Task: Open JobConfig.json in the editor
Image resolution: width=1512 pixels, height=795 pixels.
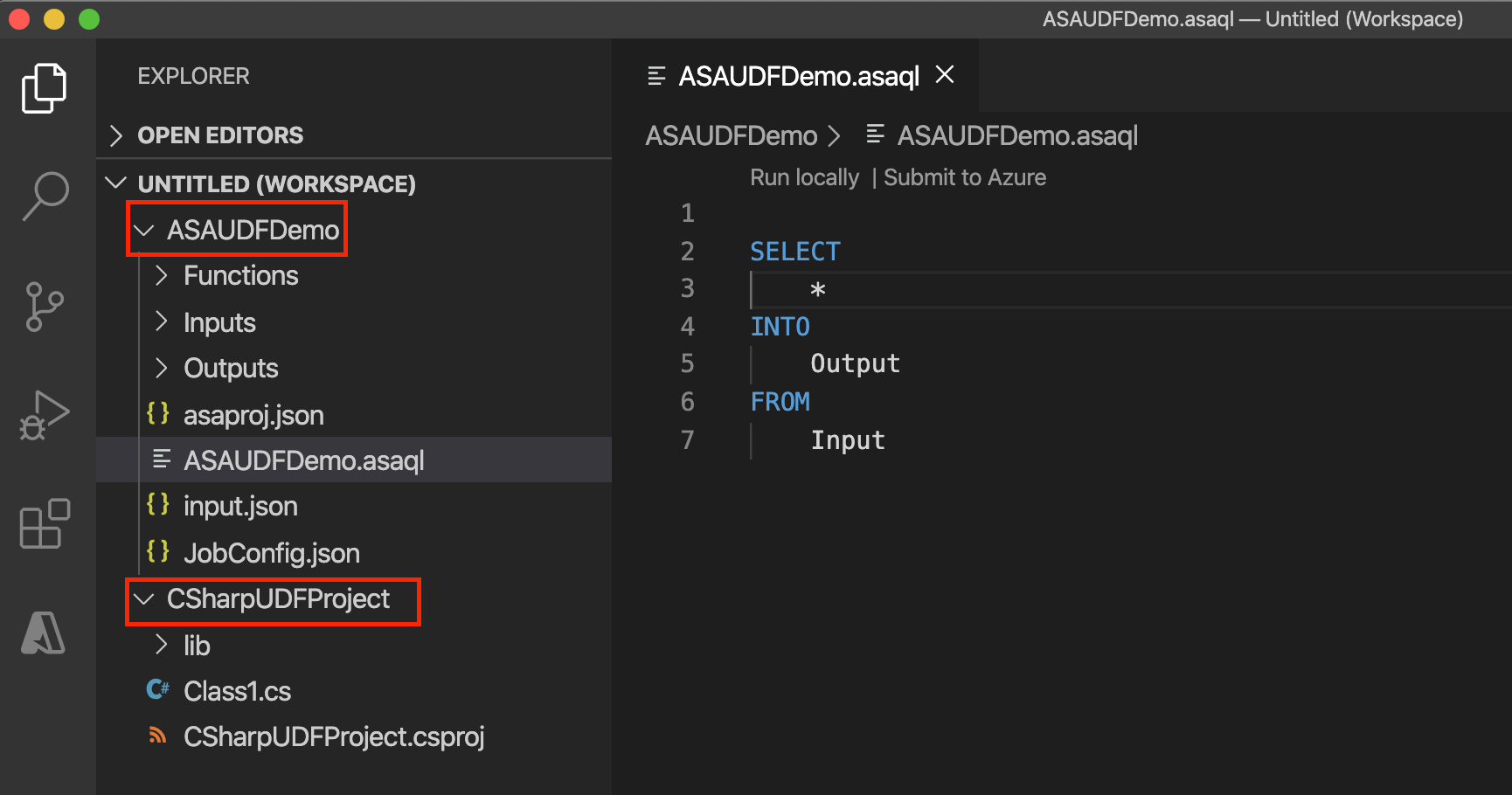Action: point(271,552)
